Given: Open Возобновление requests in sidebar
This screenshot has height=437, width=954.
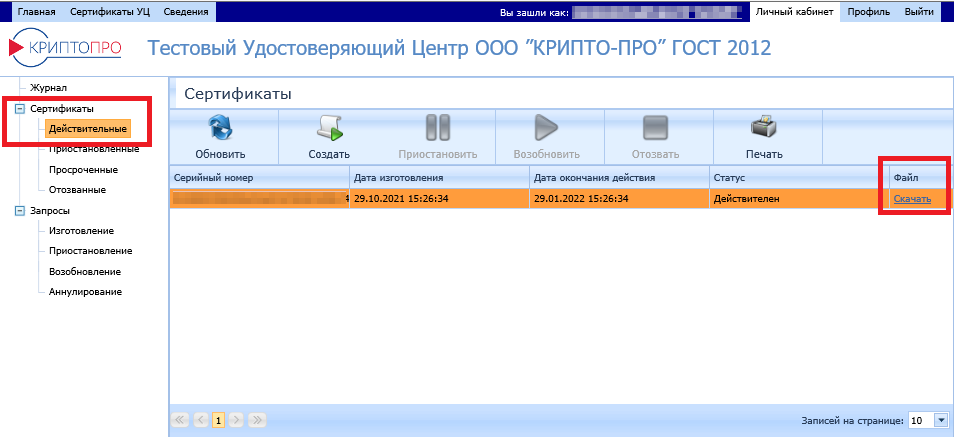Looking at the screenshot, I should 85,271.
